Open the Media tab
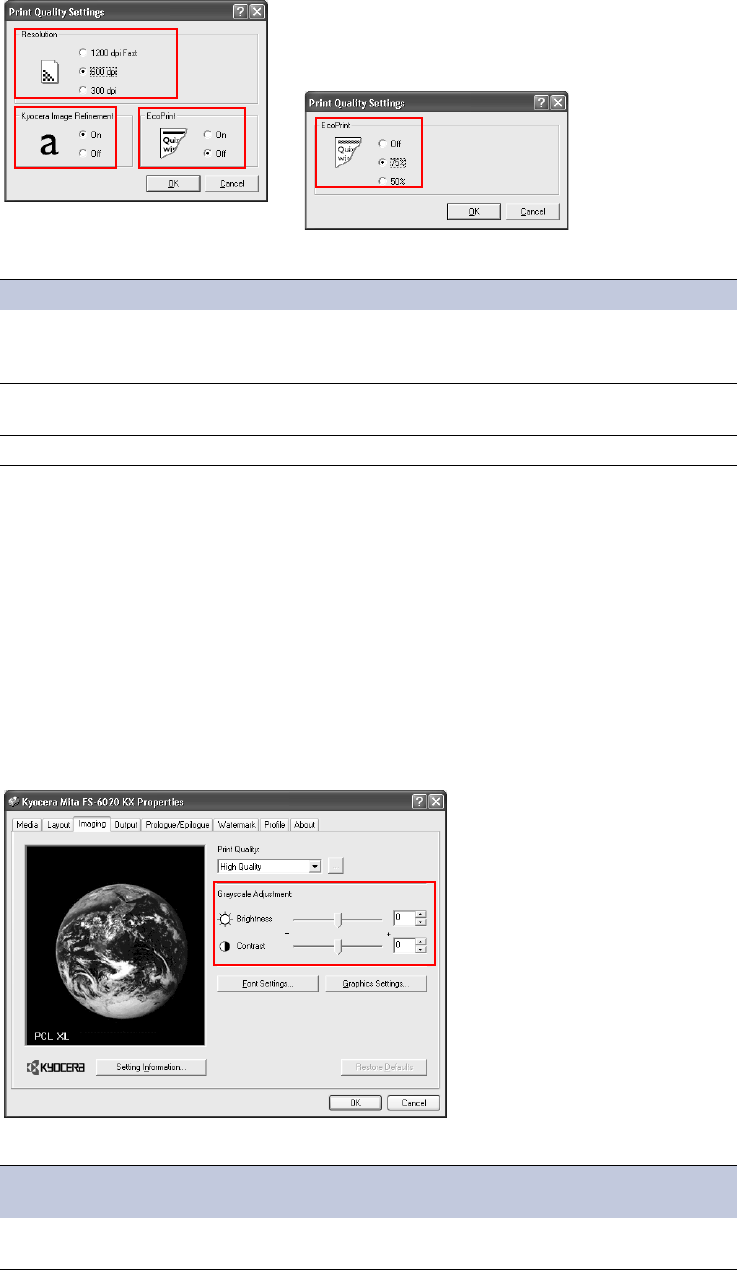Image resolution: width=737 pixels, height=1270 pixels. click(27, 825)
